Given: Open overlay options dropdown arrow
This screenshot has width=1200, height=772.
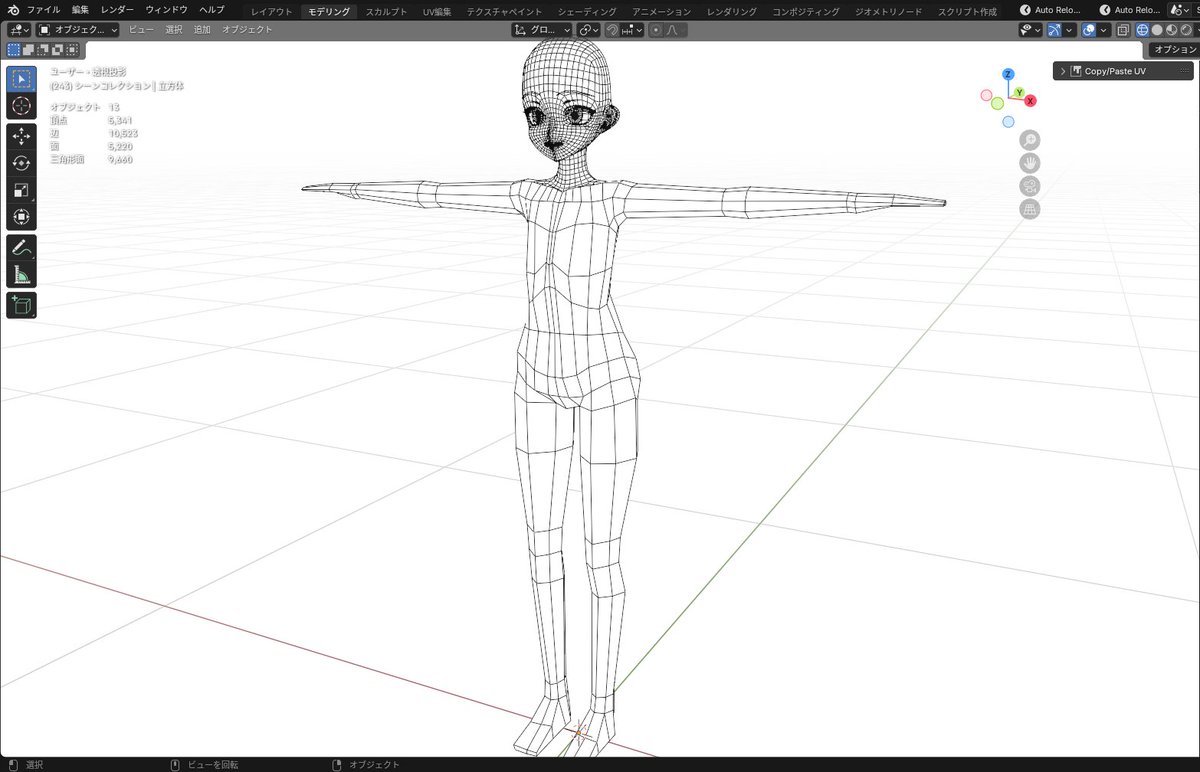Looking at the screenshot, I should click(1105, 30).
